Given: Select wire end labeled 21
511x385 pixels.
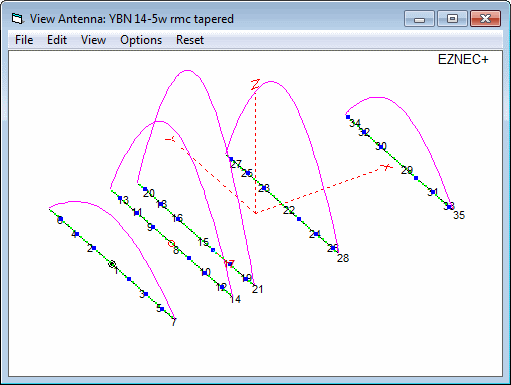Looking at the screenshot, I should (257, 289).
